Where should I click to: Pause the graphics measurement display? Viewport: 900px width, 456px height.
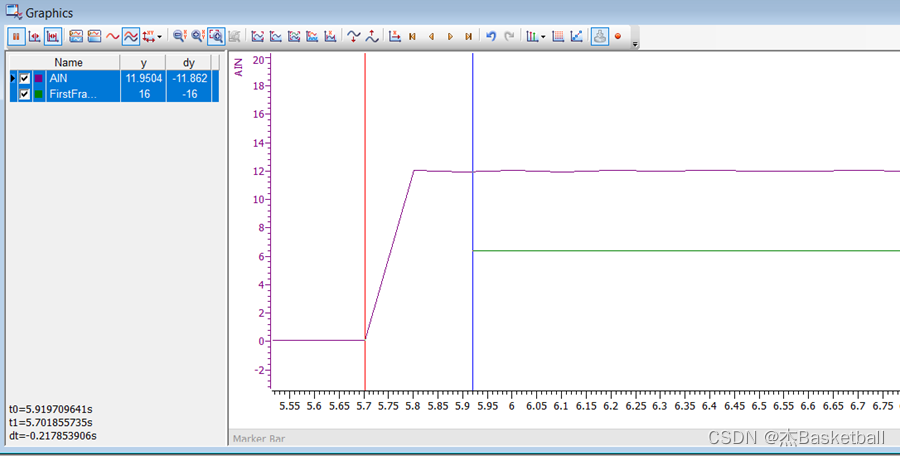(16, 36)
